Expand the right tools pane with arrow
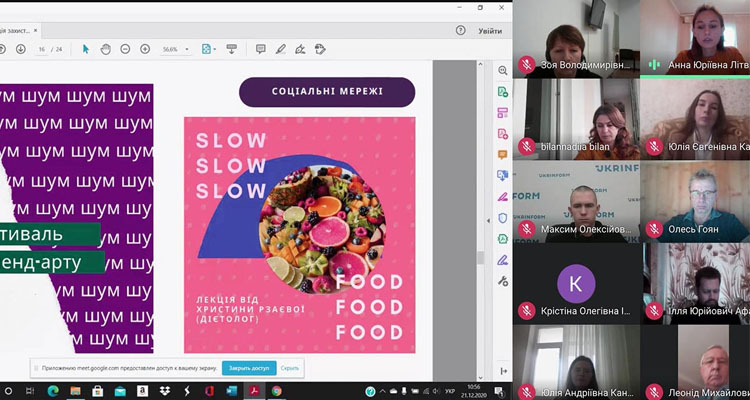The image size is (750, 400). click(x=504, y=371)
